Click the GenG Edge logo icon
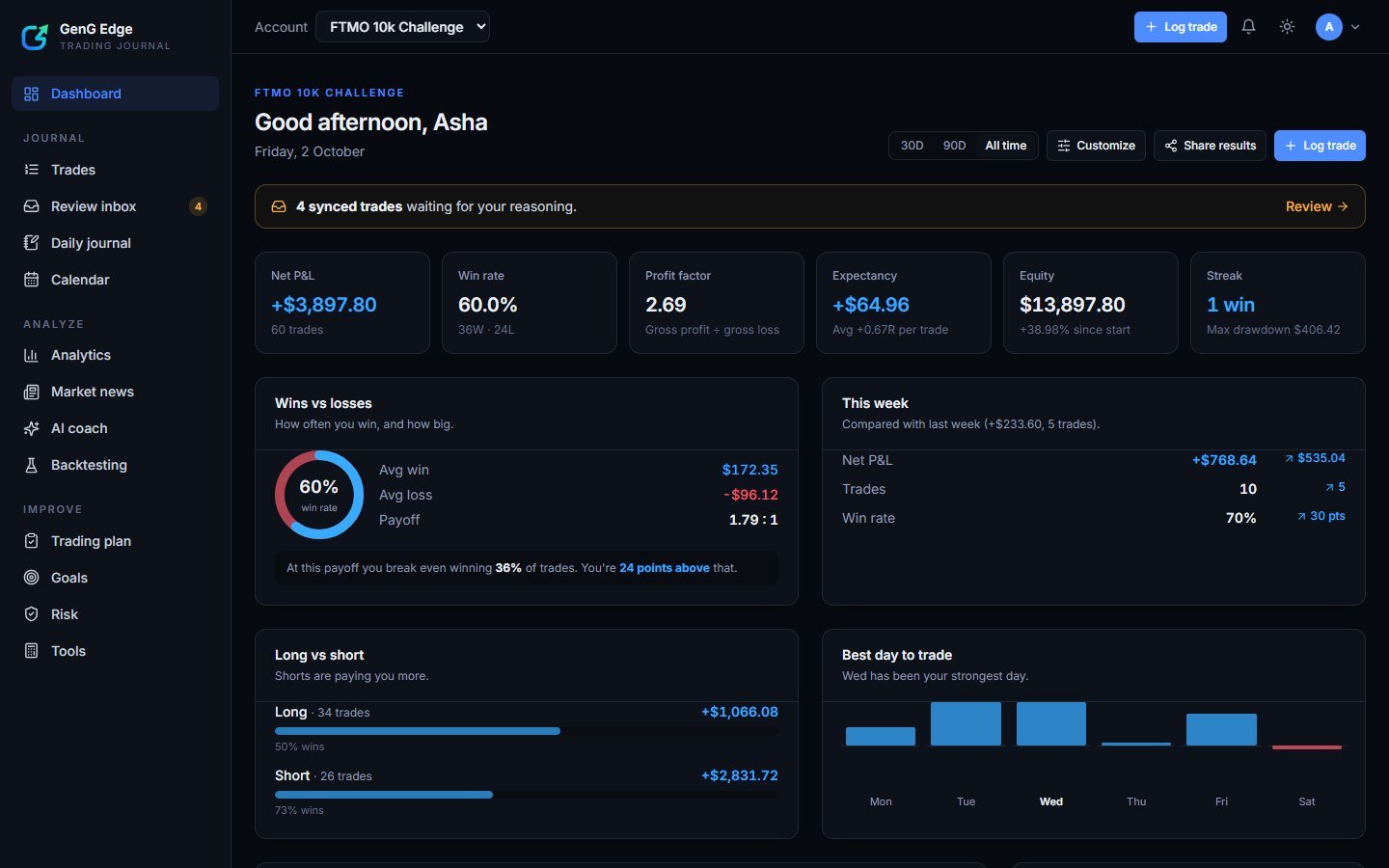1389x868 pixels. [x=35, y=37]
